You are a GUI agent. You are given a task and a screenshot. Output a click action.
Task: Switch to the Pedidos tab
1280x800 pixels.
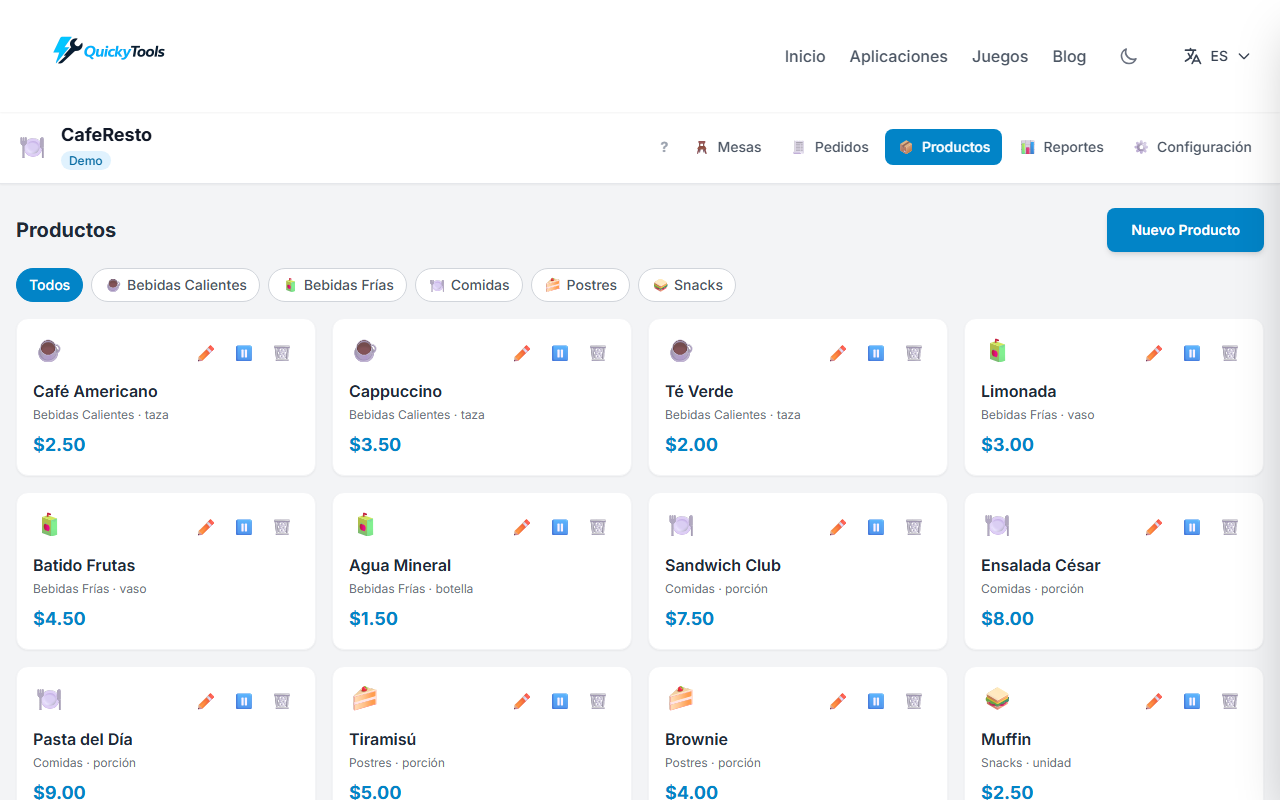[830, 147]
